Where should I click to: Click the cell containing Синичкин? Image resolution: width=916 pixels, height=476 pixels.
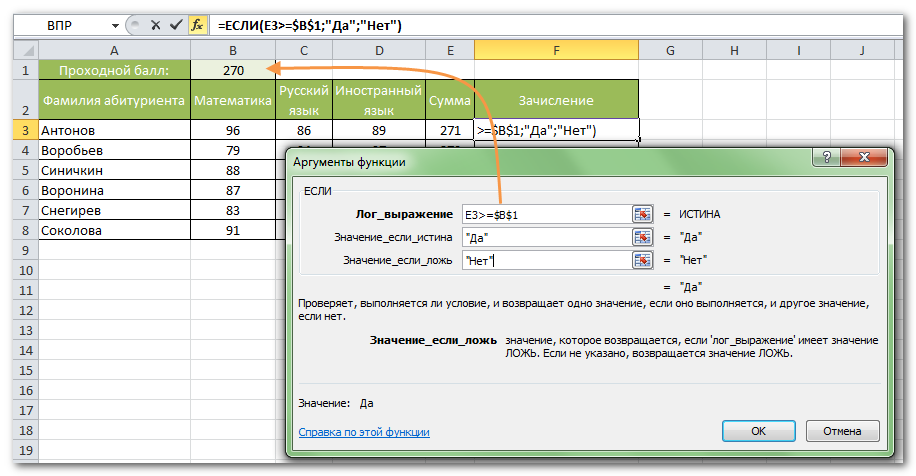[114, 170]
